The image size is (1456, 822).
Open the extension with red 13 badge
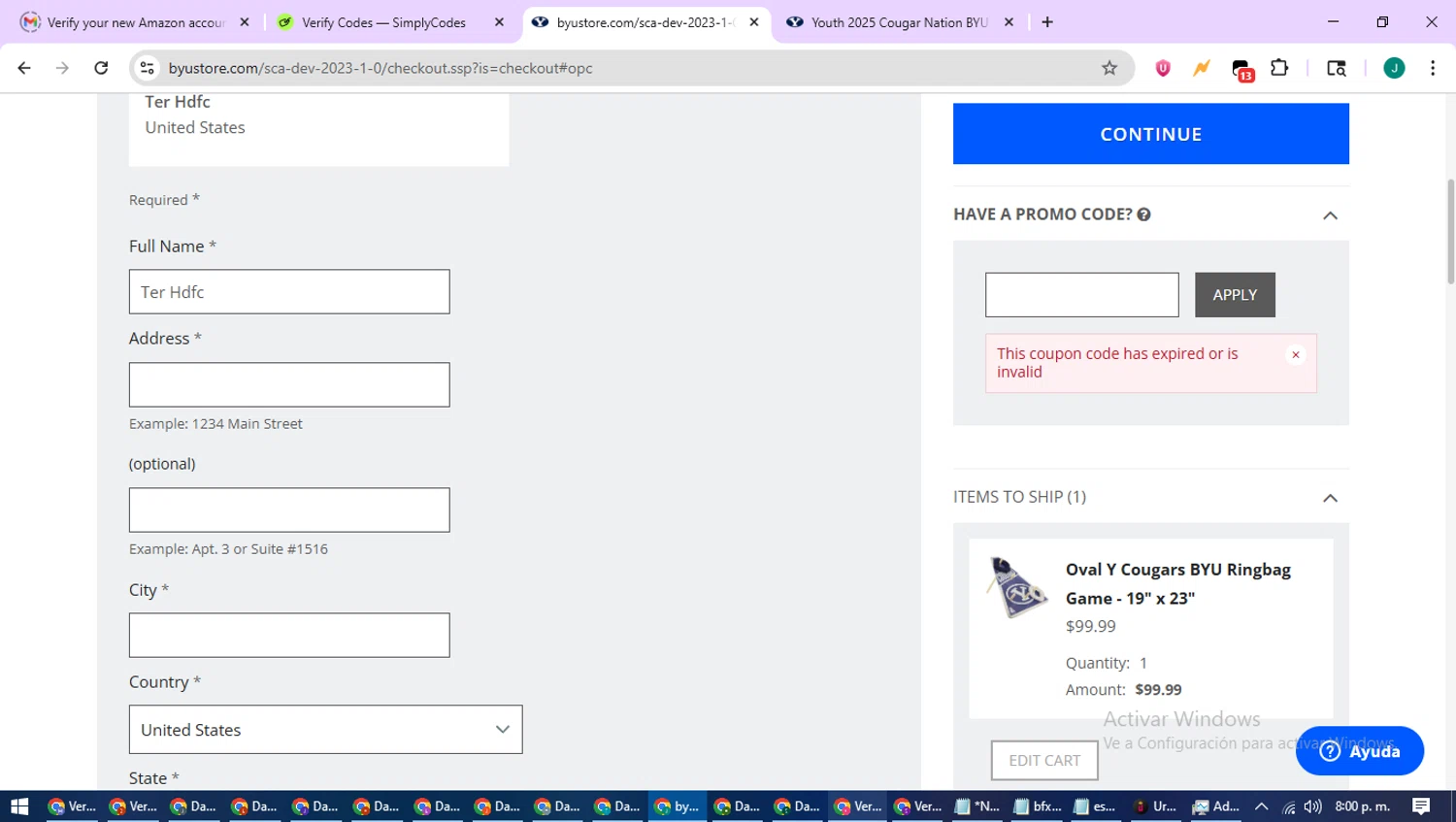pos(1241,69)
